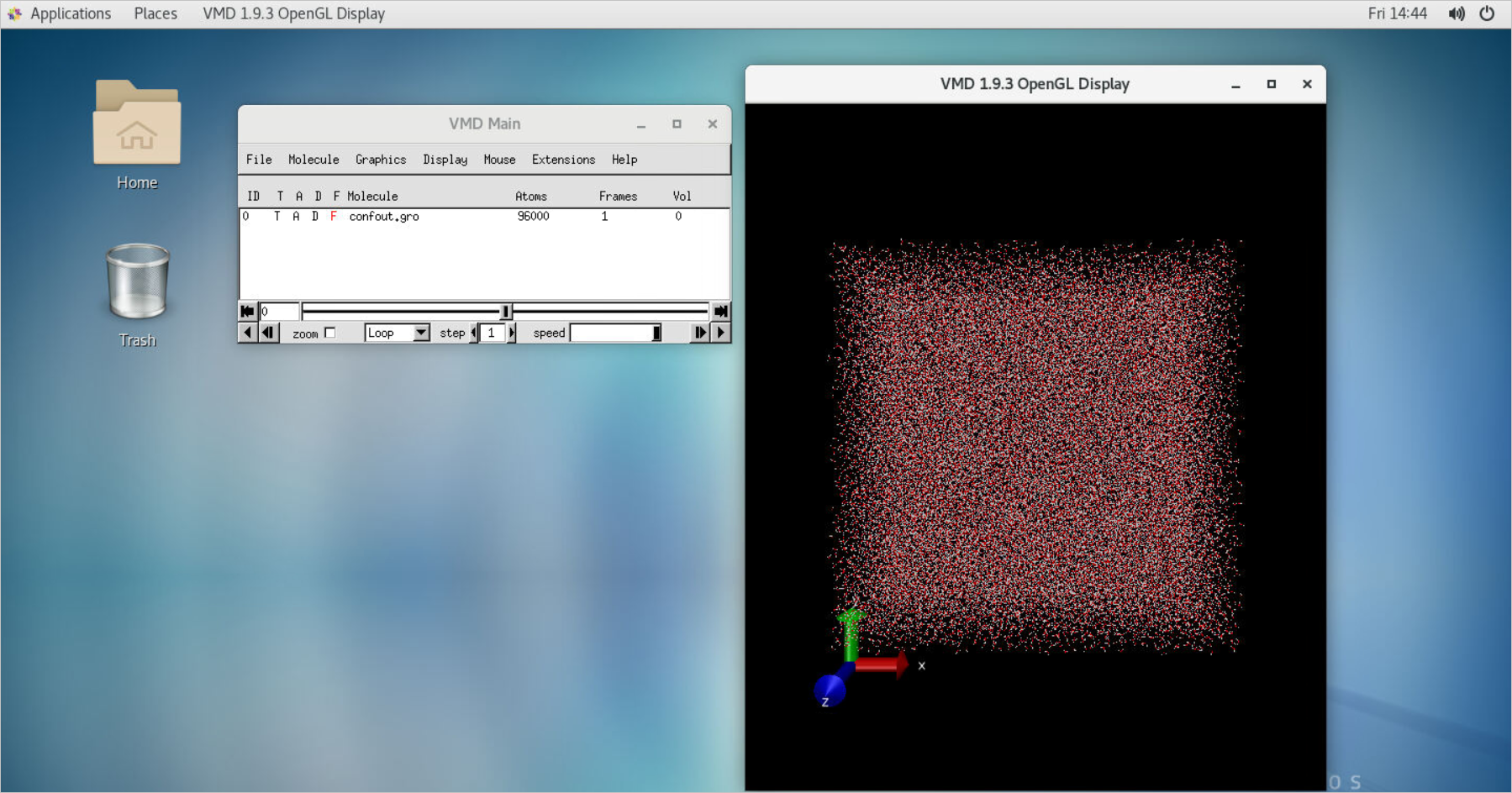Toggle the Active (A) flag for confout.gro
The height and width of the screenshot is (793, 1512).
(x=296, y=217)
